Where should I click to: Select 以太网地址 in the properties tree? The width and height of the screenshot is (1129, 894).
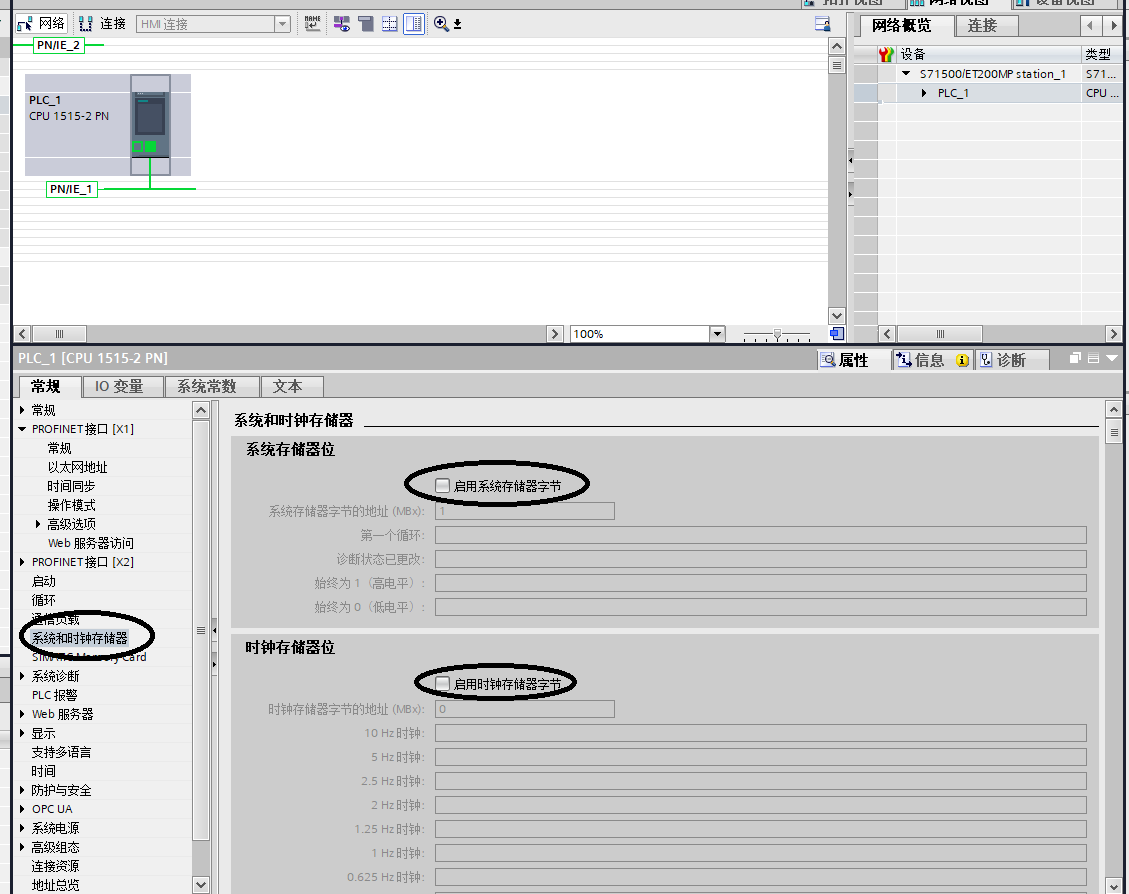tap(78, 467)
